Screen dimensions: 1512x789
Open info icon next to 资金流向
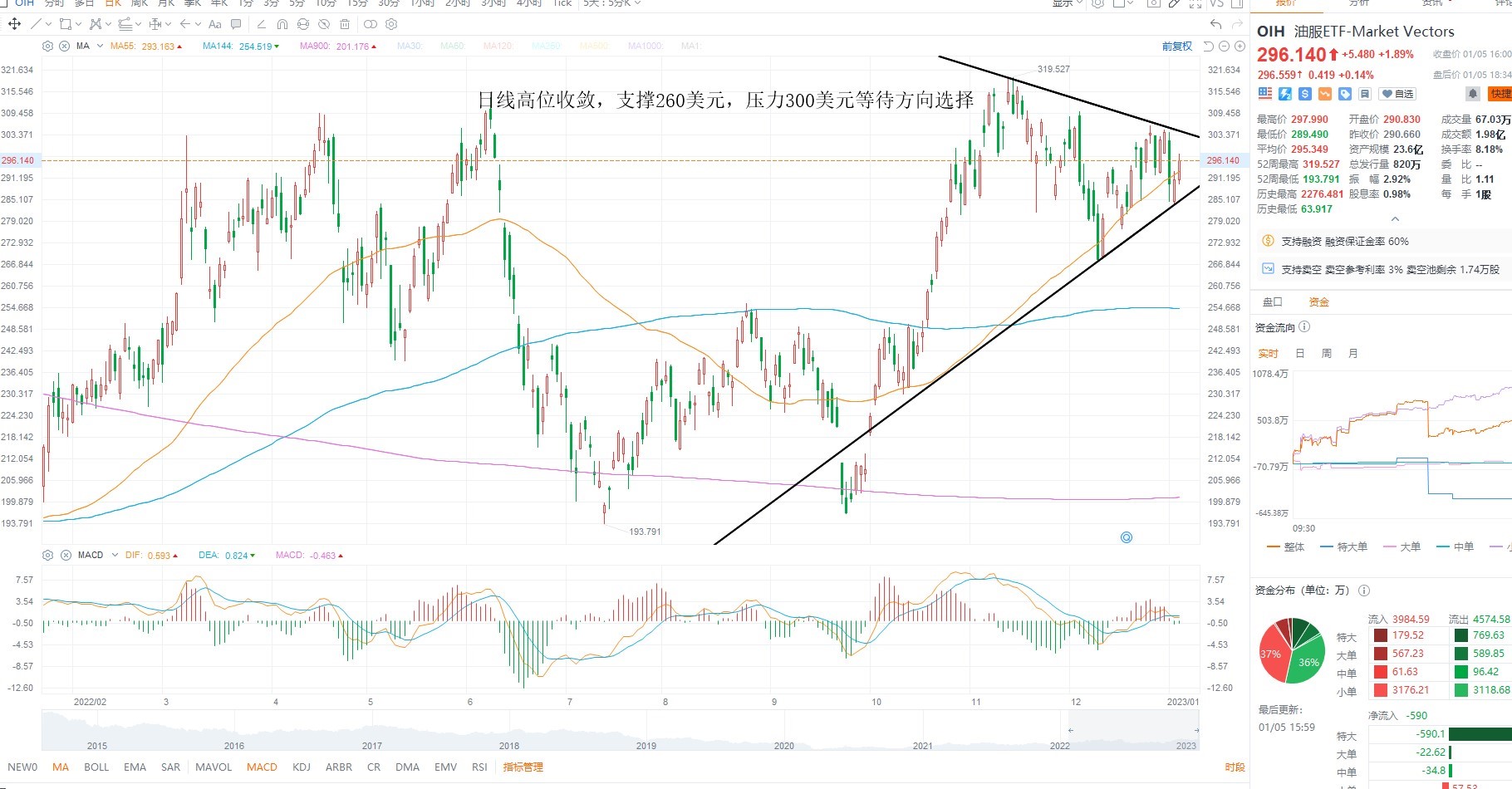pyautogui.click(x=1304, y=327)
